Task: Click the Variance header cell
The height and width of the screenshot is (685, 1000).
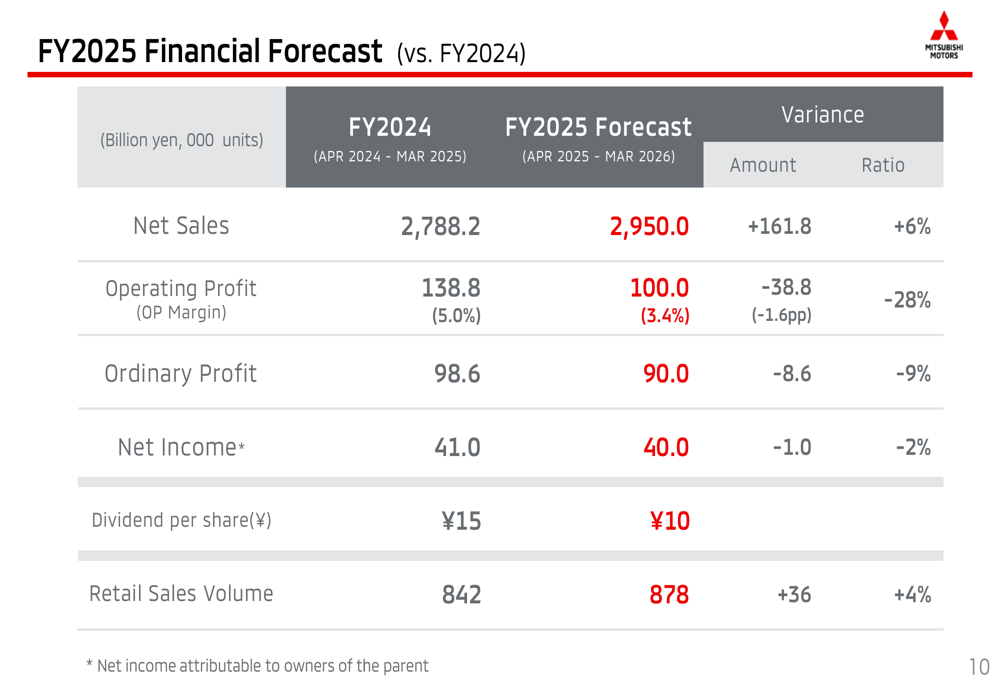Action: click(822, 115)
